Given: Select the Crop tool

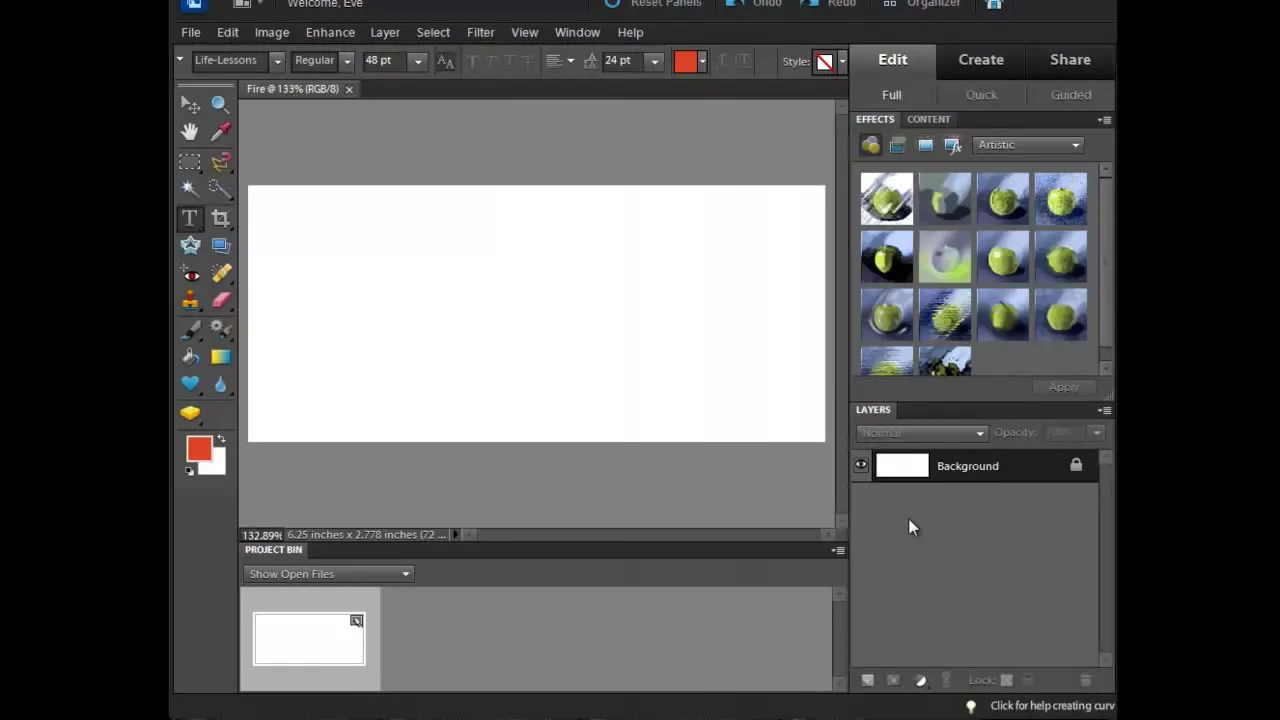Looking at the screenshot, I should [x=220, y=218].
